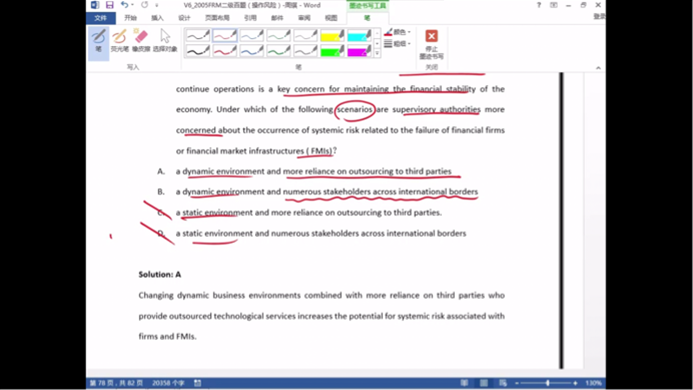
Task: Switch to the View (视图) tab
Action: click(x=331, y=18)
